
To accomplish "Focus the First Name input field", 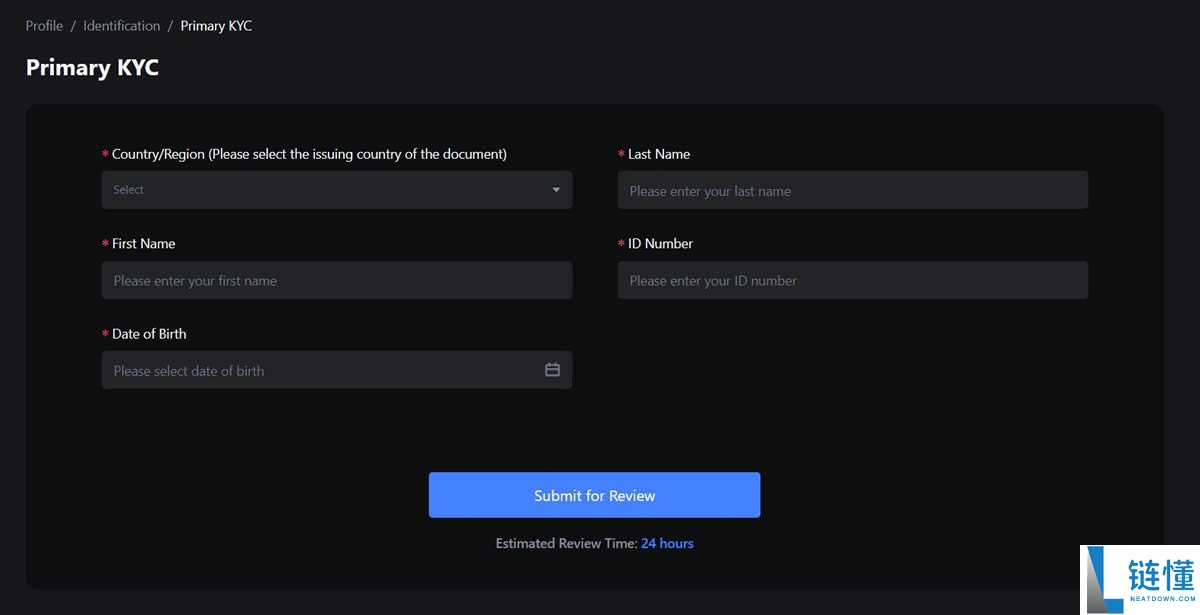I will 337,280.
